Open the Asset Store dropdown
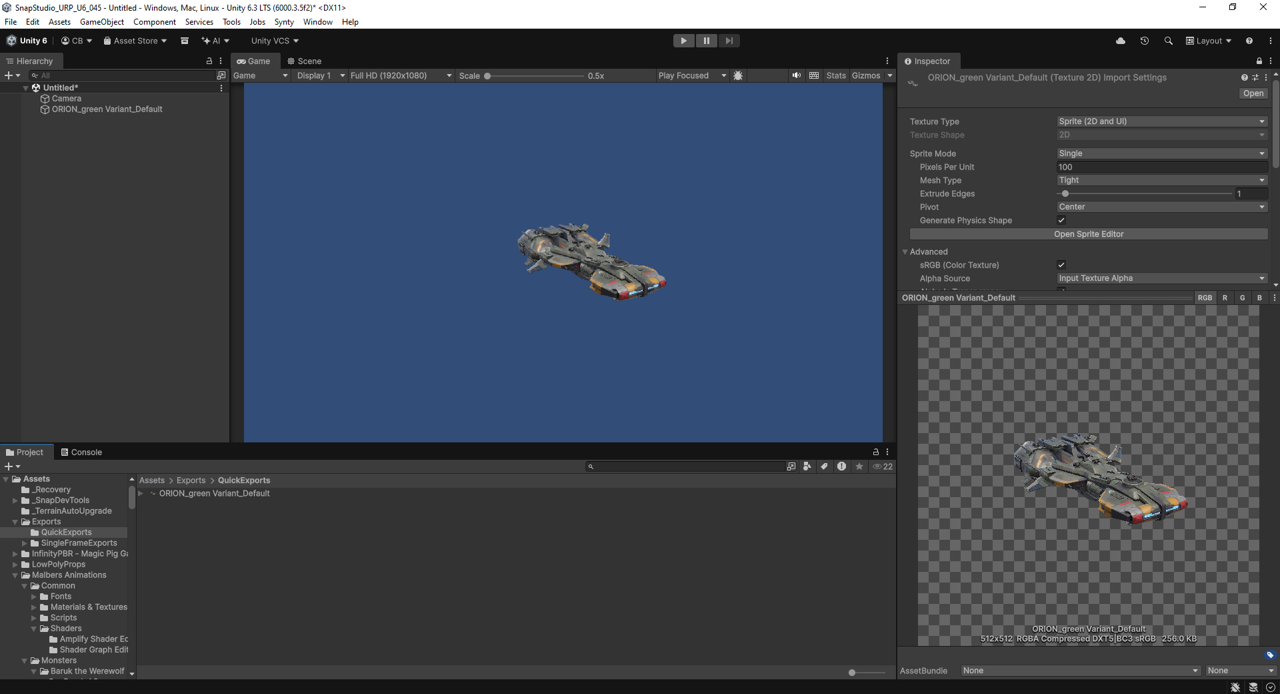The width and height of the screenshot is (1280, 694). click(135, 41)
